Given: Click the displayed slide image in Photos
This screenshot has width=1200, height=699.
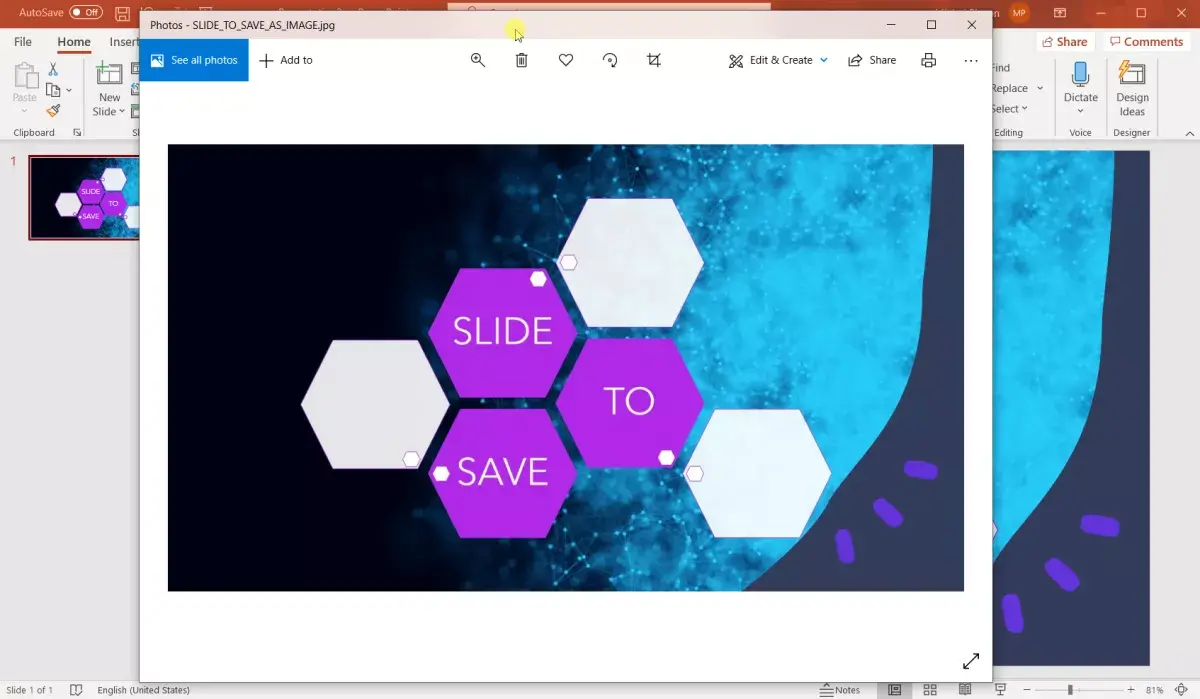Looking at the screenshot, I should tap(566, 367).
